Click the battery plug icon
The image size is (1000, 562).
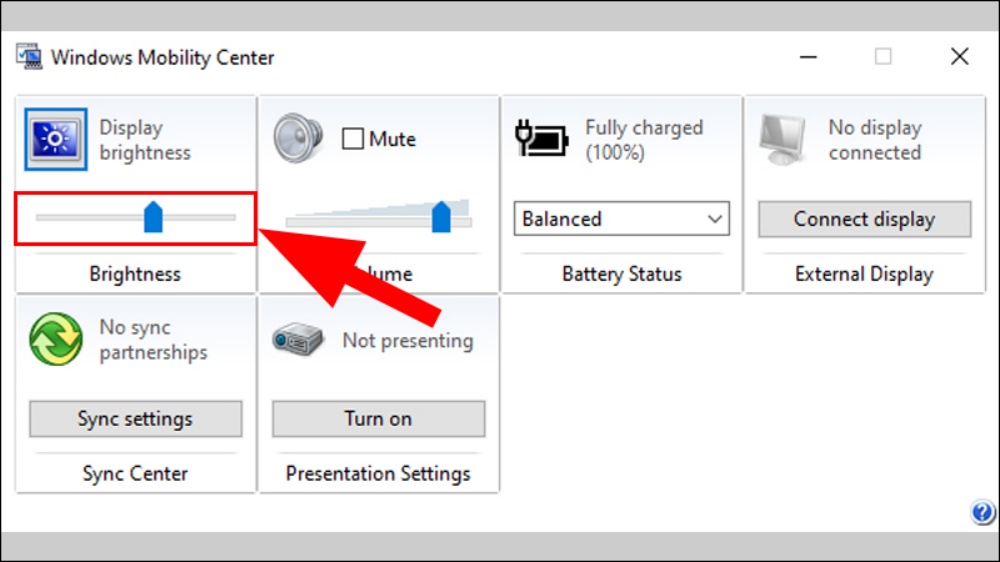(x=541, y=138)
